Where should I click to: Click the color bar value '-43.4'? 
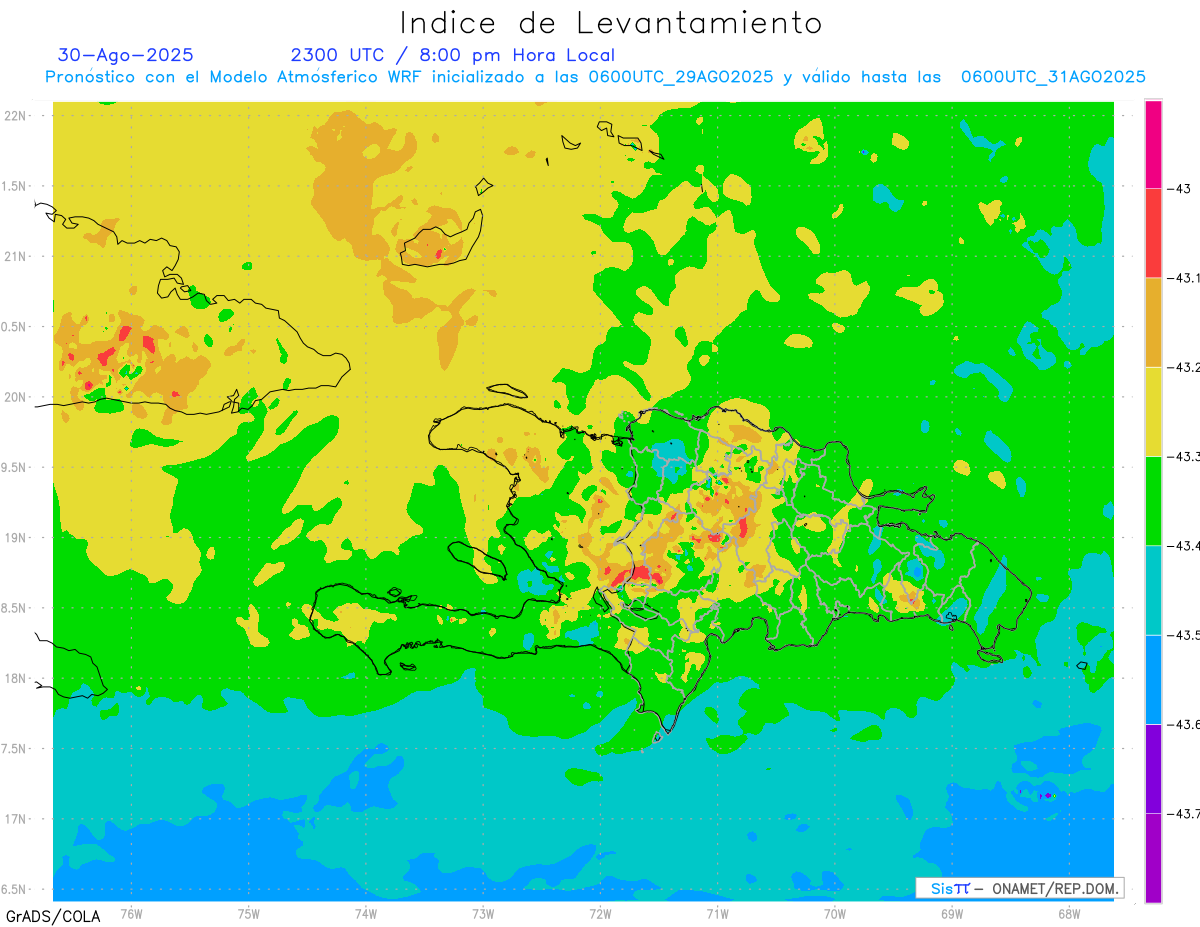pyautogui.click(x=1184, y=545)
